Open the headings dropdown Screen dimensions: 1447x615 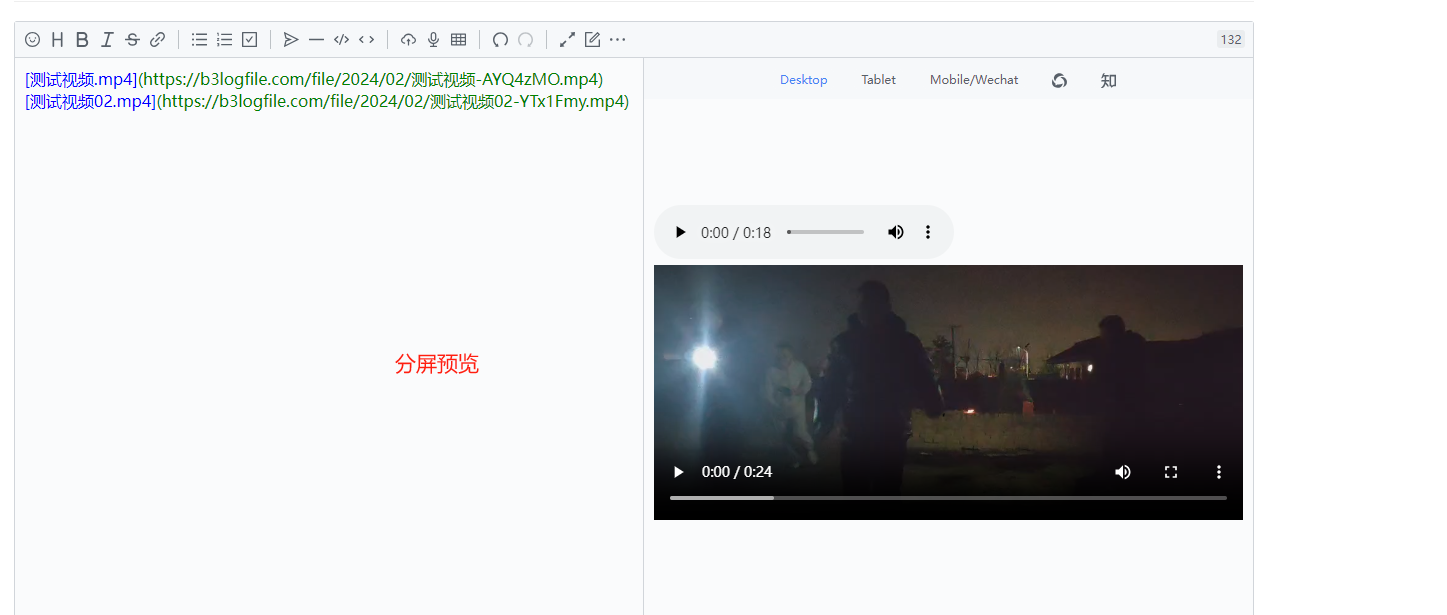click(x=57, y=40)
